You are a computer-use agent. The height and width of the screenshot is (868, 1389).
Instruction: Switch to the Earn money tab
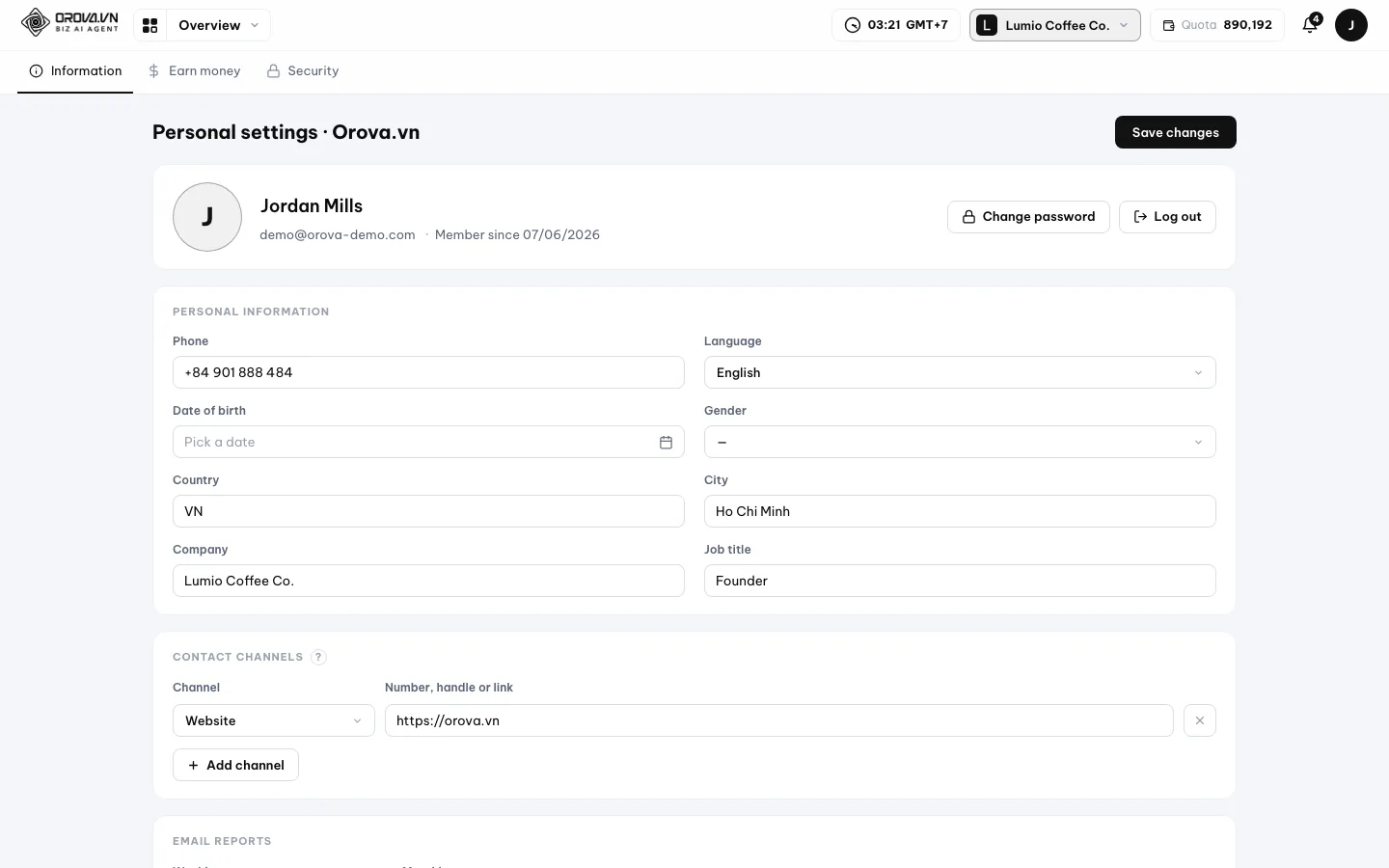(x=194, y=71)
